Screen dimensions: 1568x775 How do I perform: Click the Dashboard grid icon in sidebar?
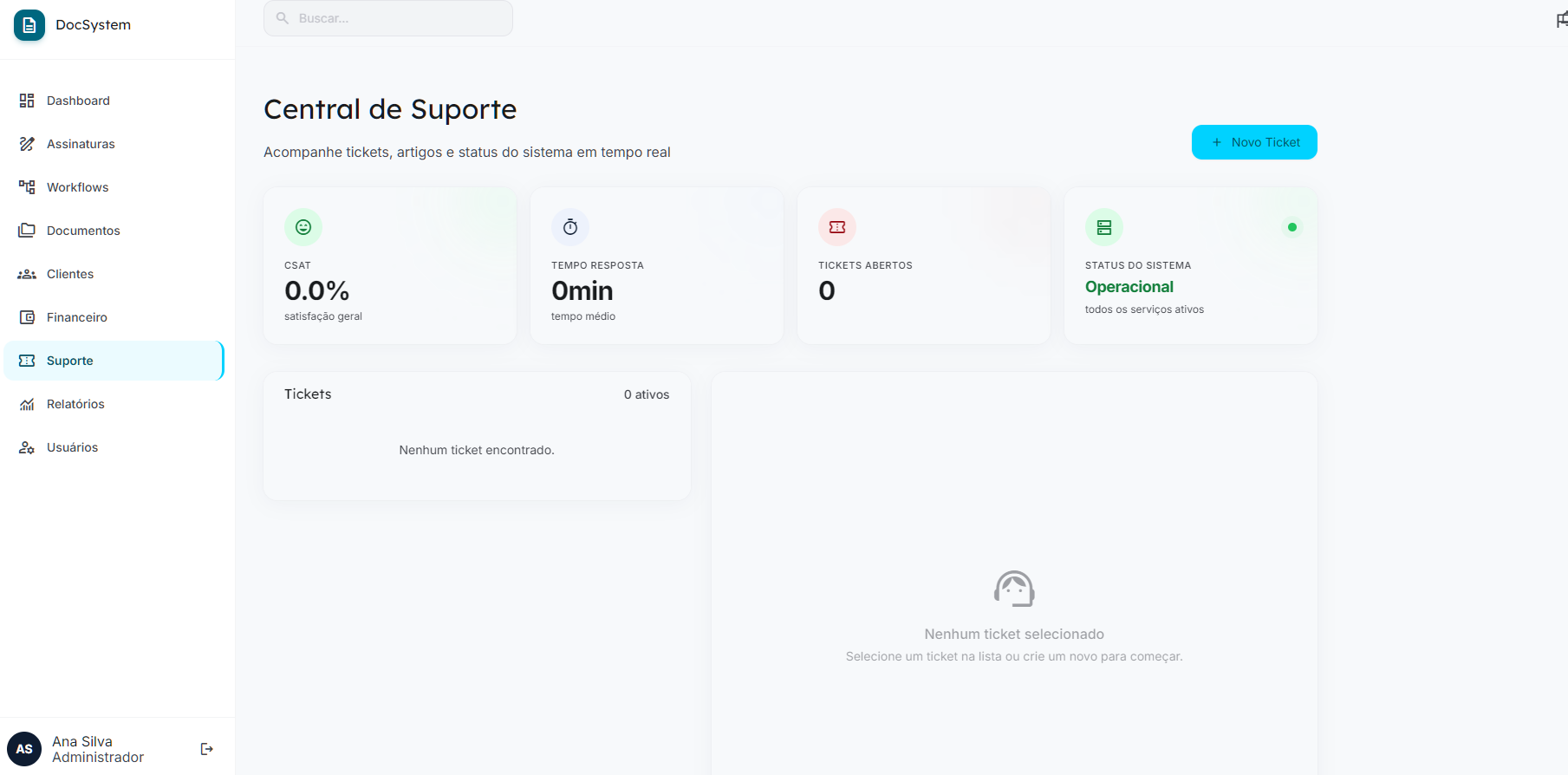coord(27,101)
